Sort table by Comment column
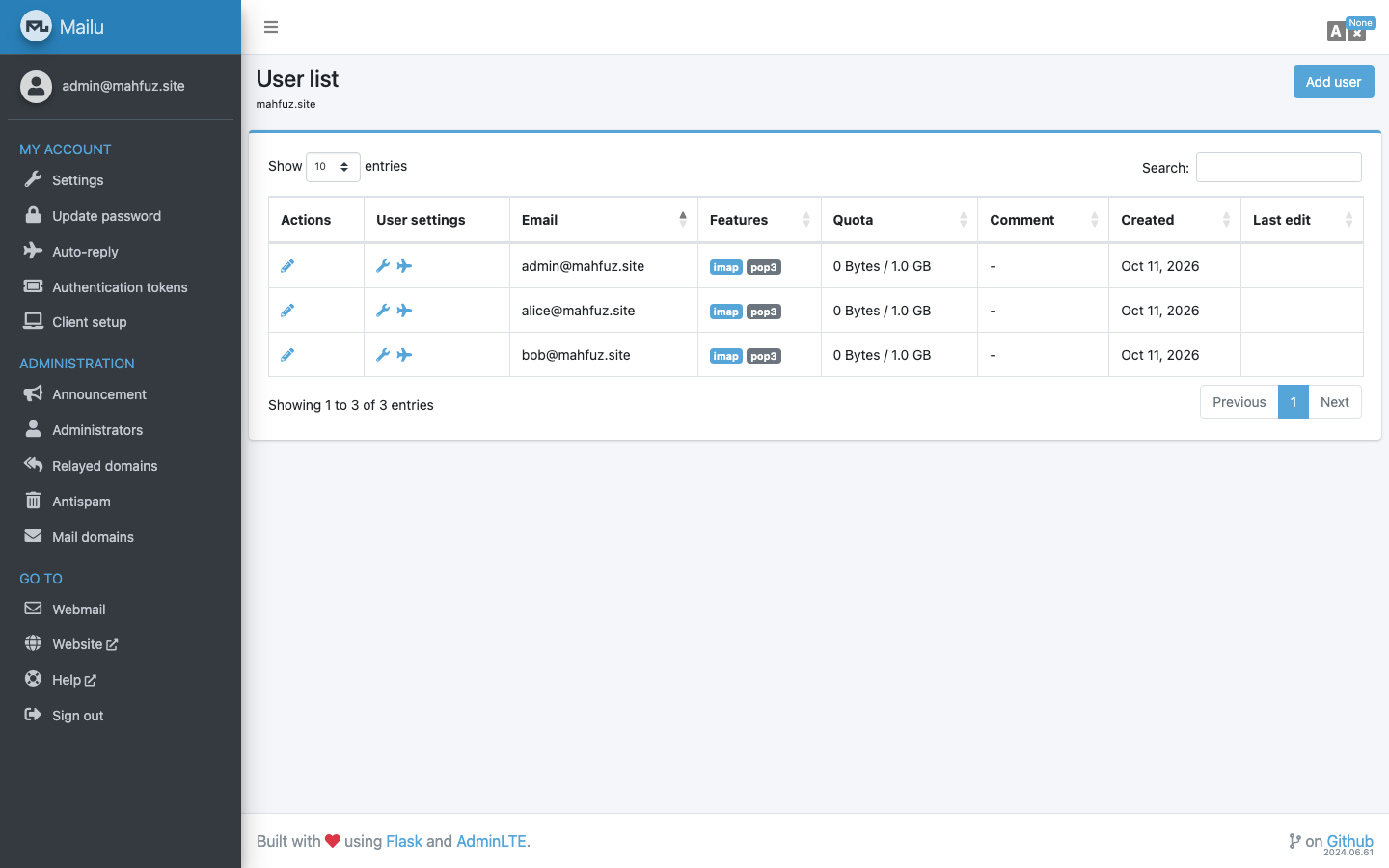This screenshot has width=1389, height=868. (x=1043, y=220)
